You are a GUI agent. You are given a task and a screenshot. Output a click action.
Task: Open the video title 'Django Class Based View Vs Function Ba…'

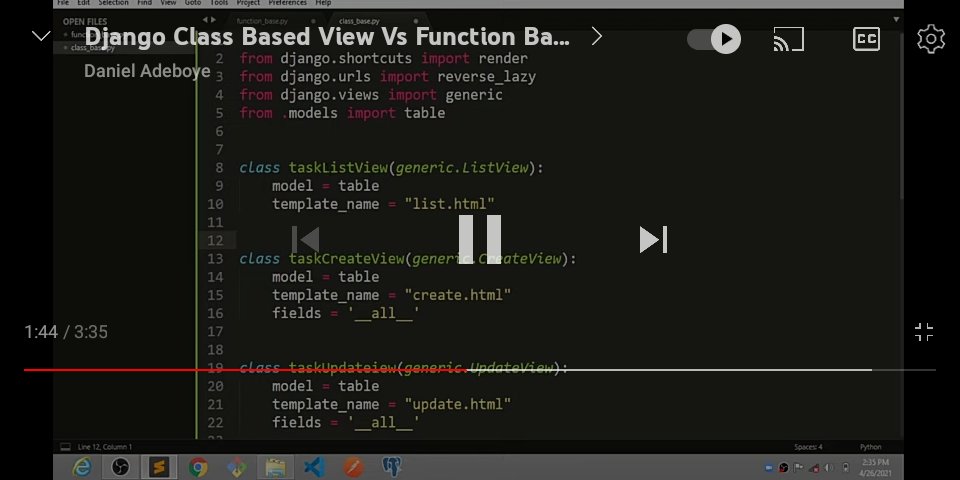tap(327, 37)
